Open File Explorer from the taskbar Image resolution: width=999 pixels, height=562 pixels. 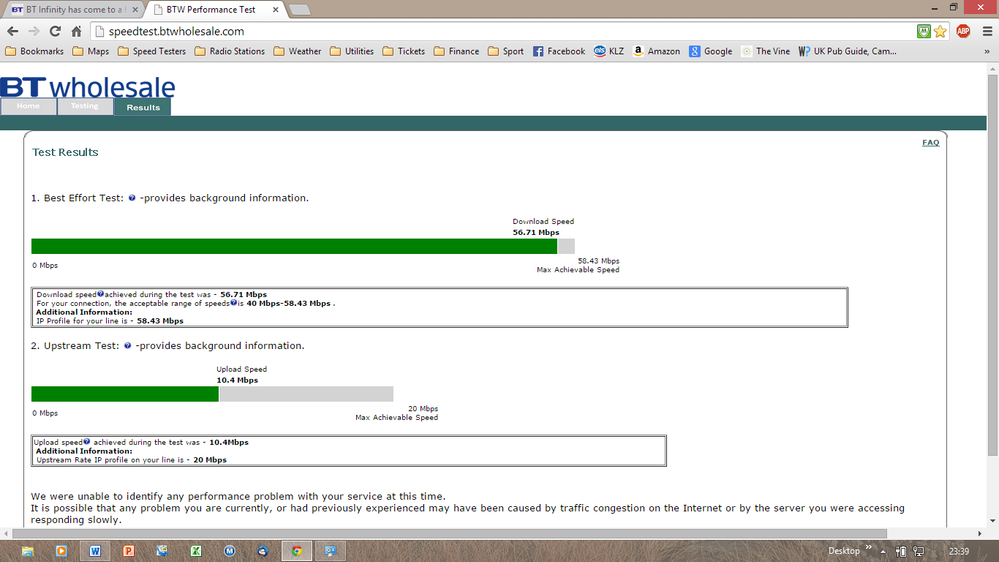[27, 551]
